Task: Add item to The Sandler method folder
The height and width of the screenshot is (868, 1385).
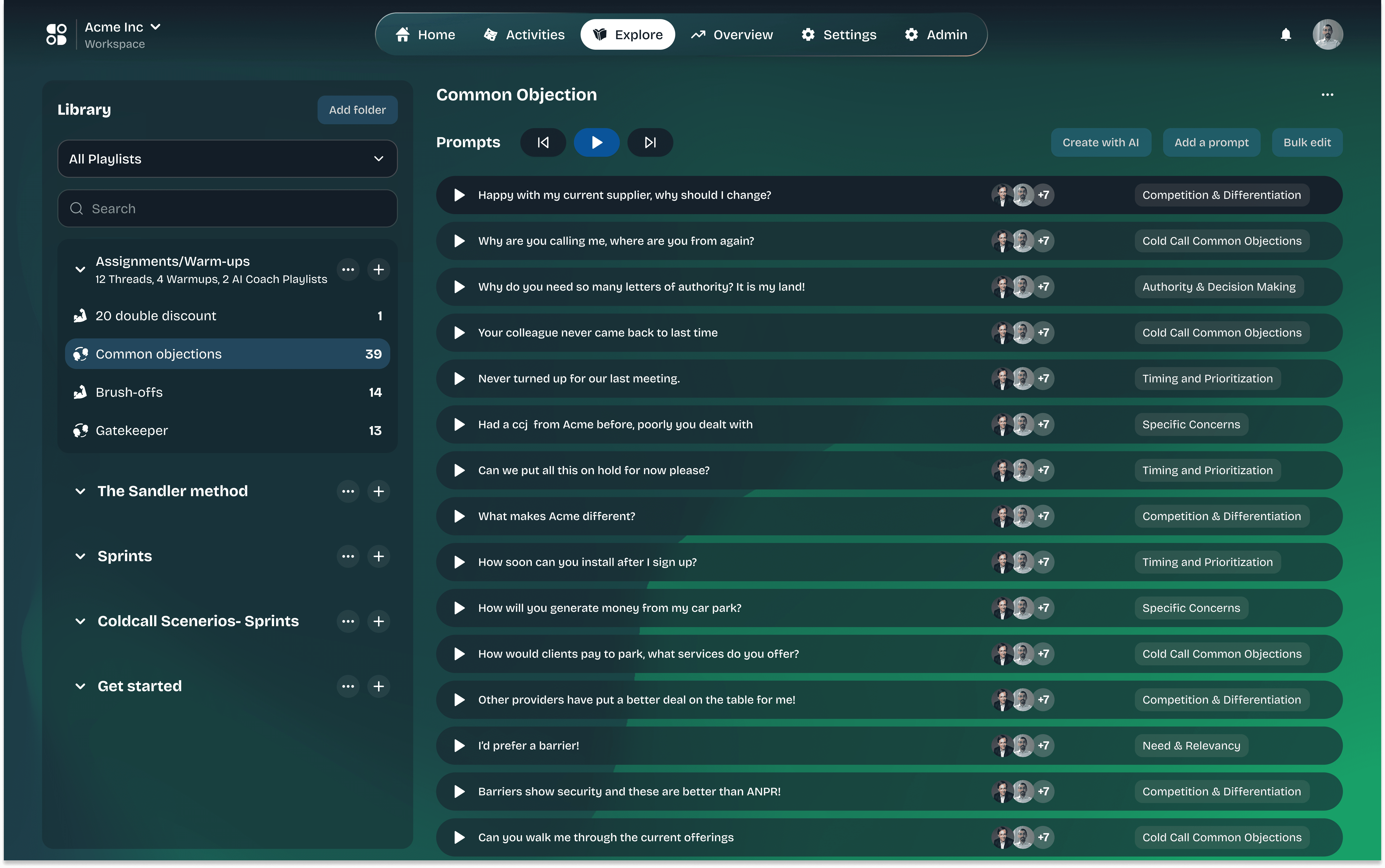Action: (x=378, y=491)
